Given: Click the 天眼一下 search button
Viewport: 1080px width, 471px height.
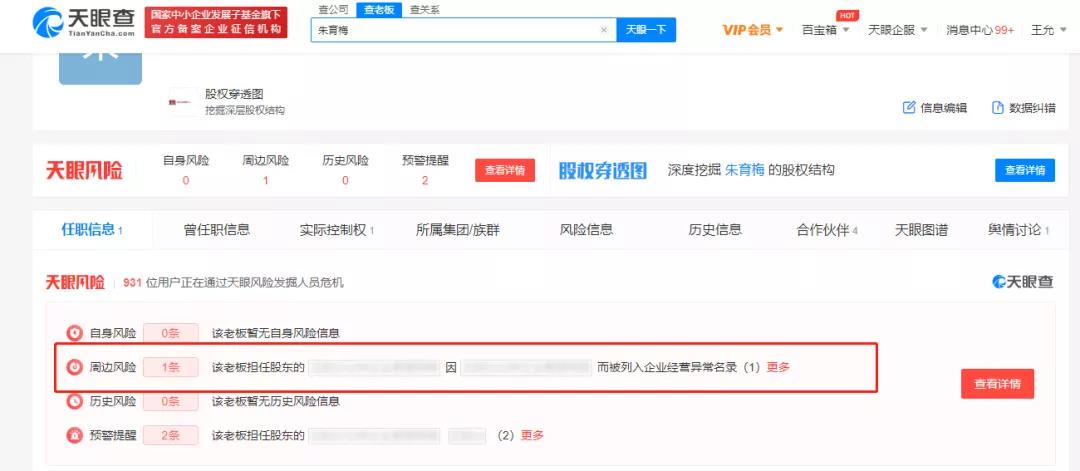Looking at the screenshot, I should 645,30.
